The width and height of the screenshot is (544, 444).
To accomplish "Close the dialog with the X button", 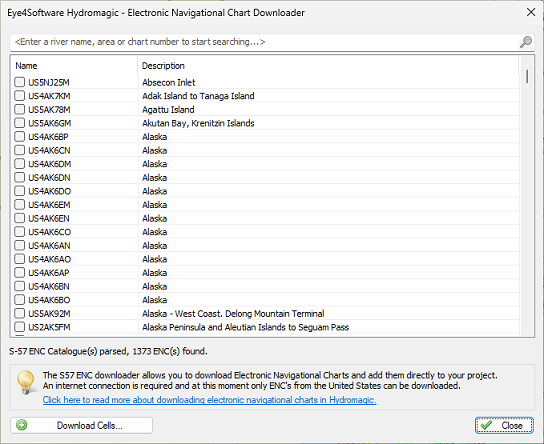I will coord(531,12).
